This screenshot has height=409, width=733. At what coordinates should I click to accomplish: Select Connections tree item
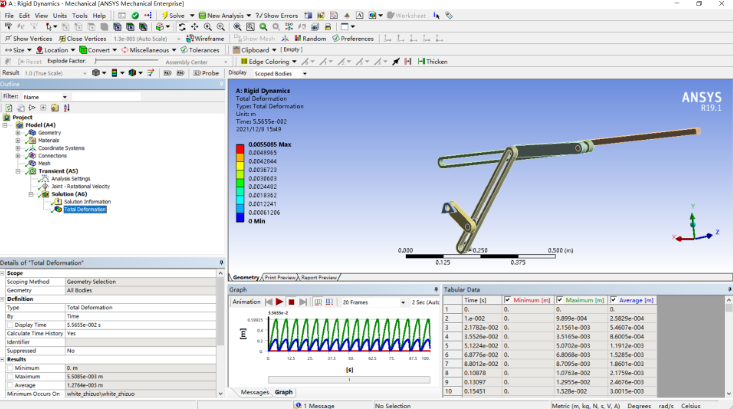click(x=52, y=156)
